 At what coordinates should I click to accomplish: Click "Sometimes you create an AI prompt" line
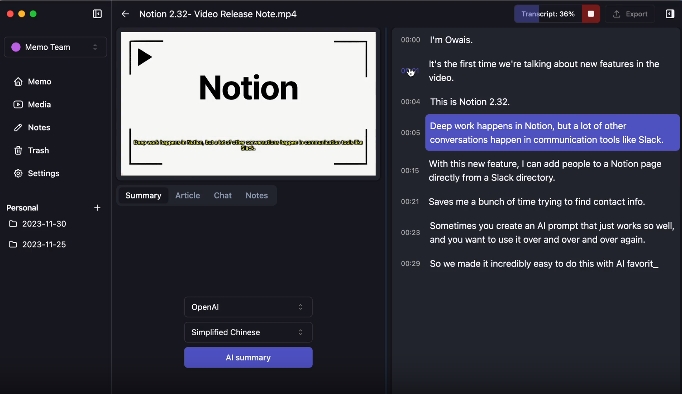[552, 233]
